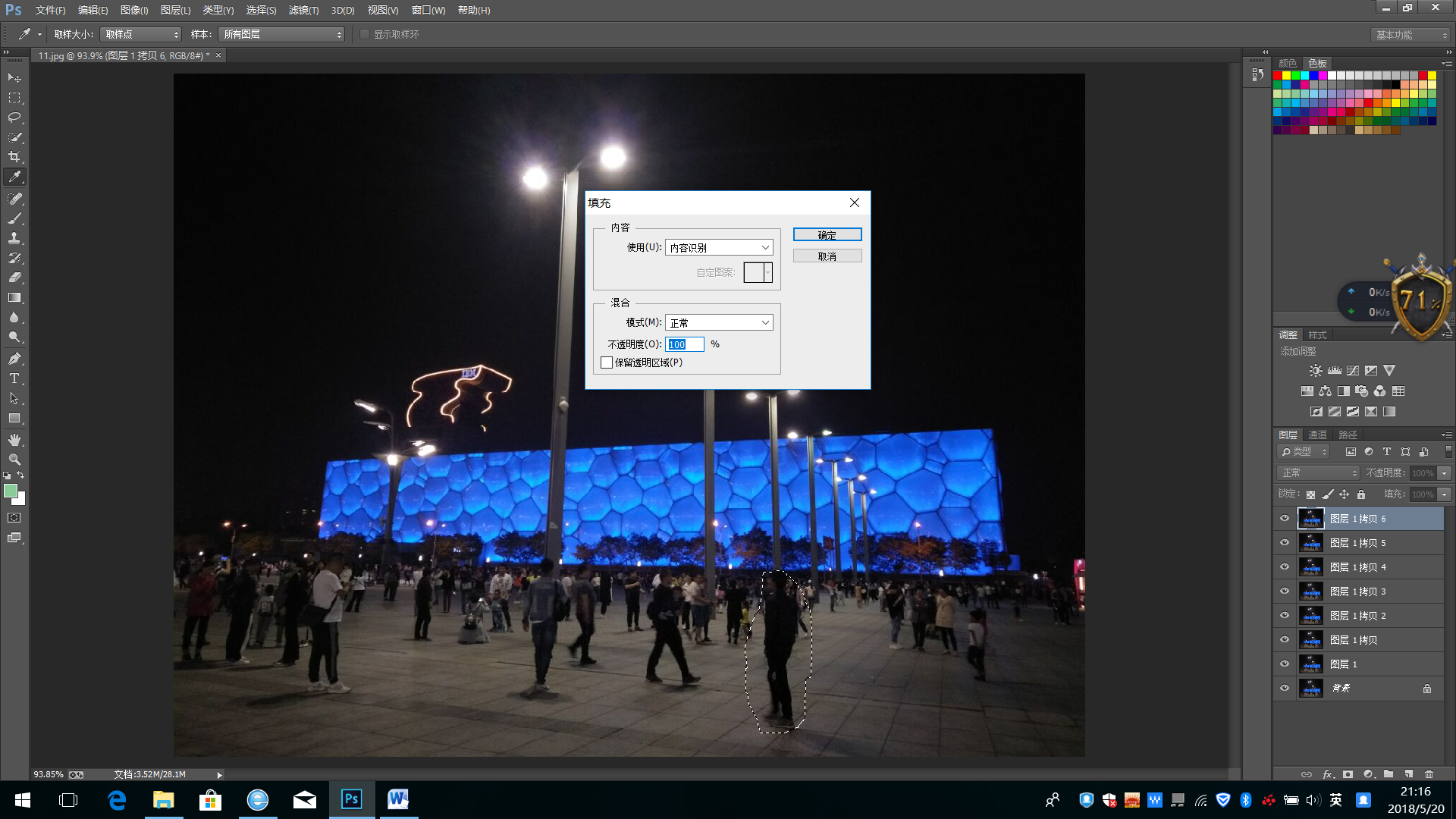Select the Brush tool

[14, 218]
